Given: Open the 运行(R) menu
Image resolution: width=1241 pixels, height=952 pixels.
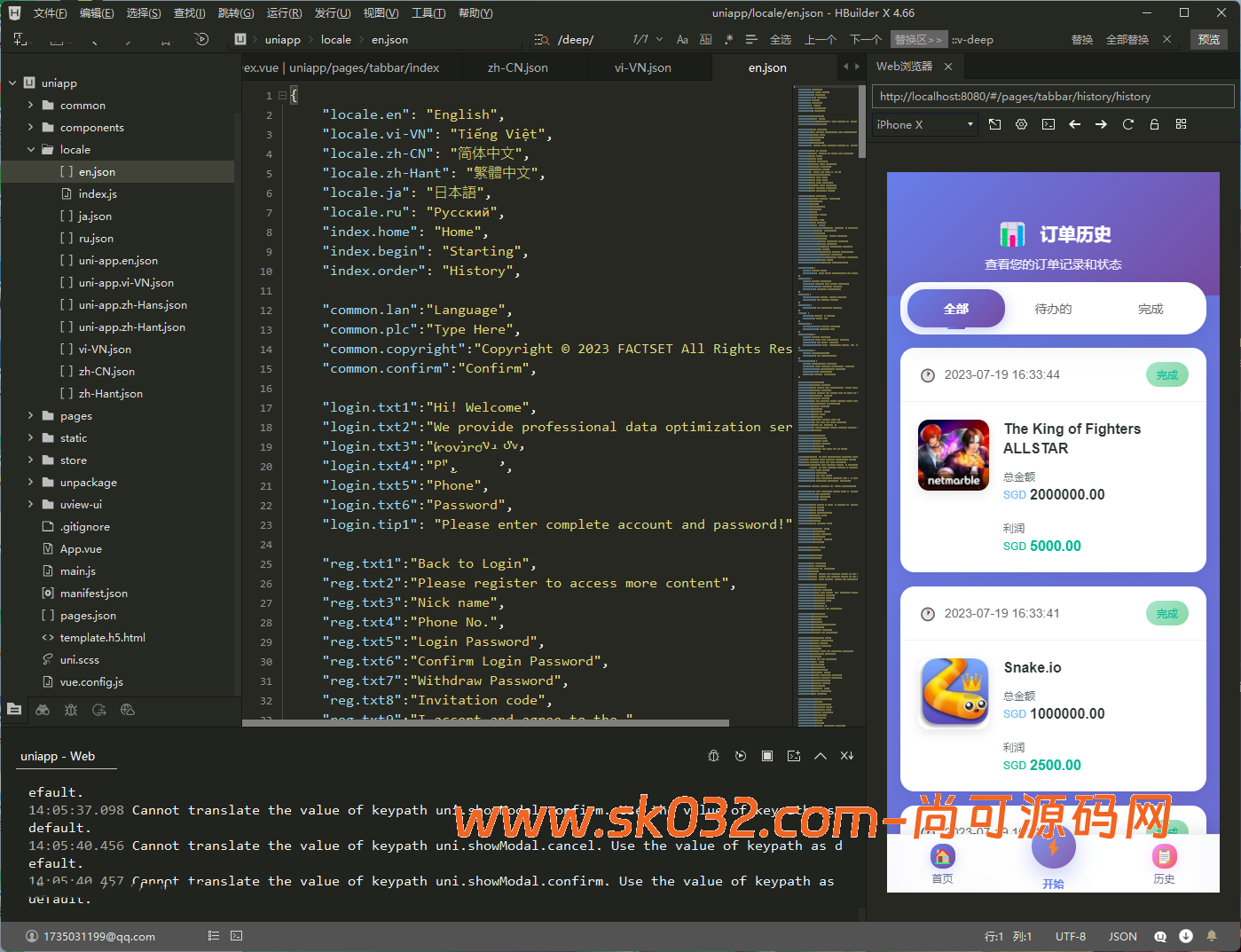Looking at the screenshot, I should pyautogui.click(x=284, y=13).
